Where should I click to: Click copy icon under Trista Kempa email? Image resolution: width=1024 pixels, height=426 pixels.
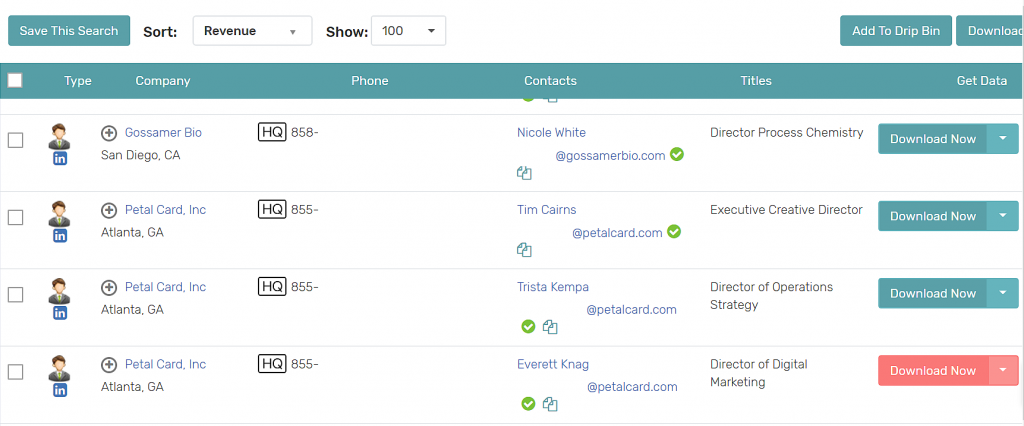(x=550, y=327)
